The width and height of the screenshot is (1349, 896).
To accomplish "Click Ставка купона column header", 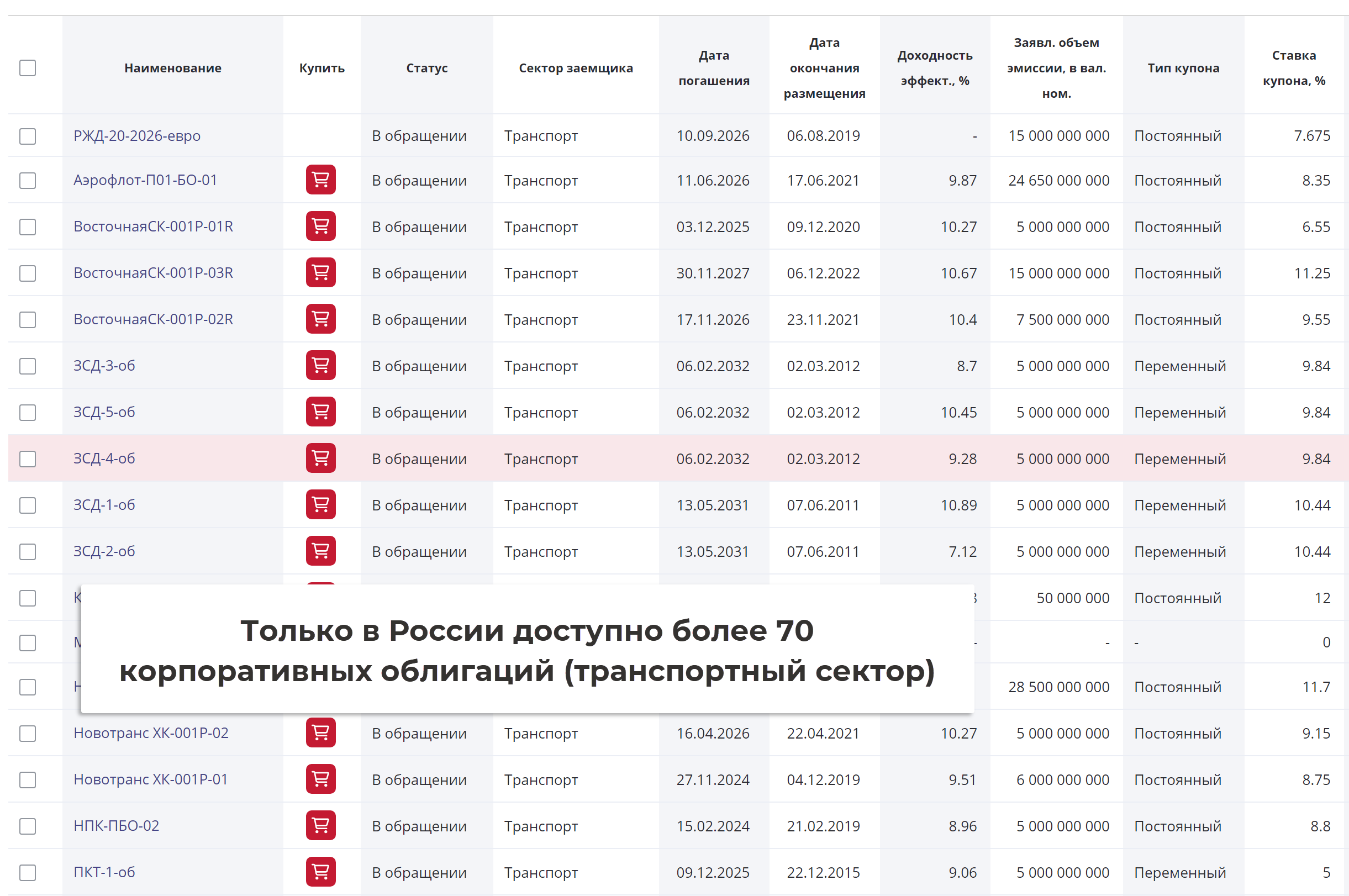I will coord(1294,68).
